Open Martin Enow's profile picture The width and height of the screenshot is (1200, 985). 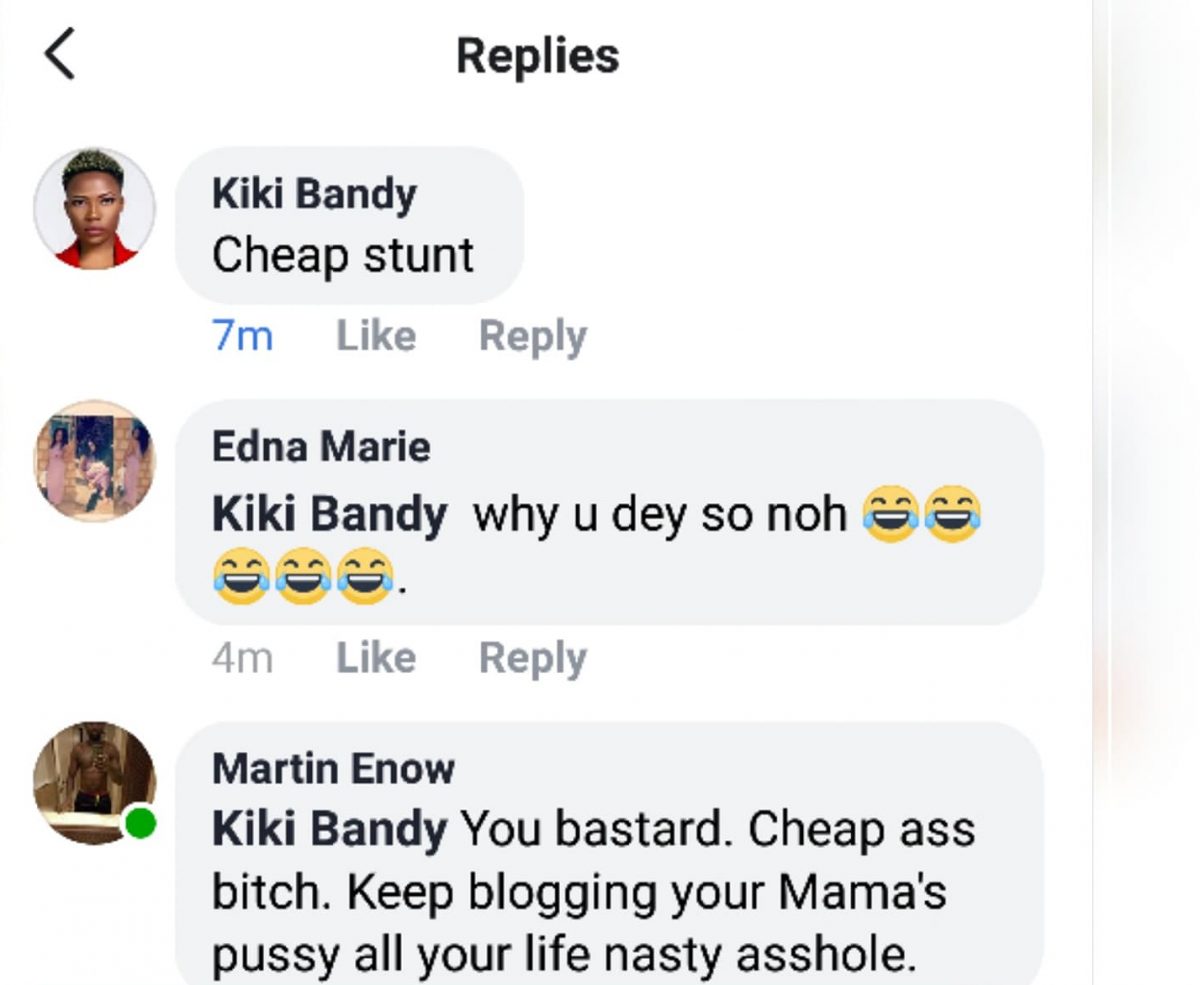pyautogui.click(x=93, y=780)
